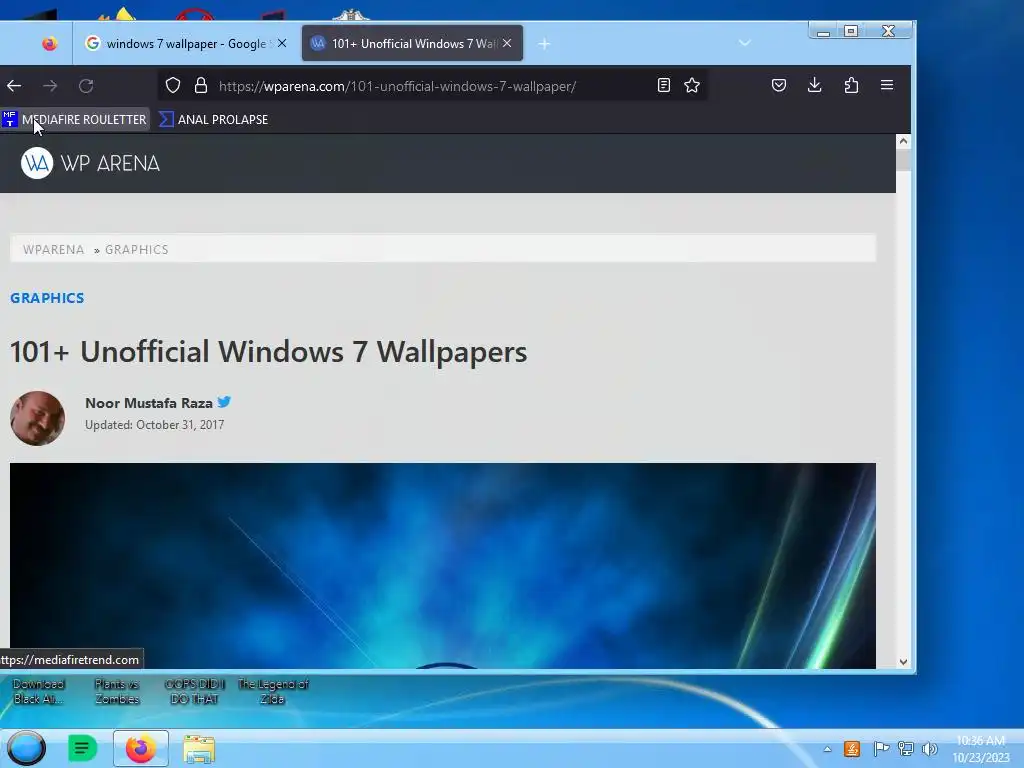
Task: Select the Plants vs Zombies desktop shortcut
Action: (x=117, y=691)
